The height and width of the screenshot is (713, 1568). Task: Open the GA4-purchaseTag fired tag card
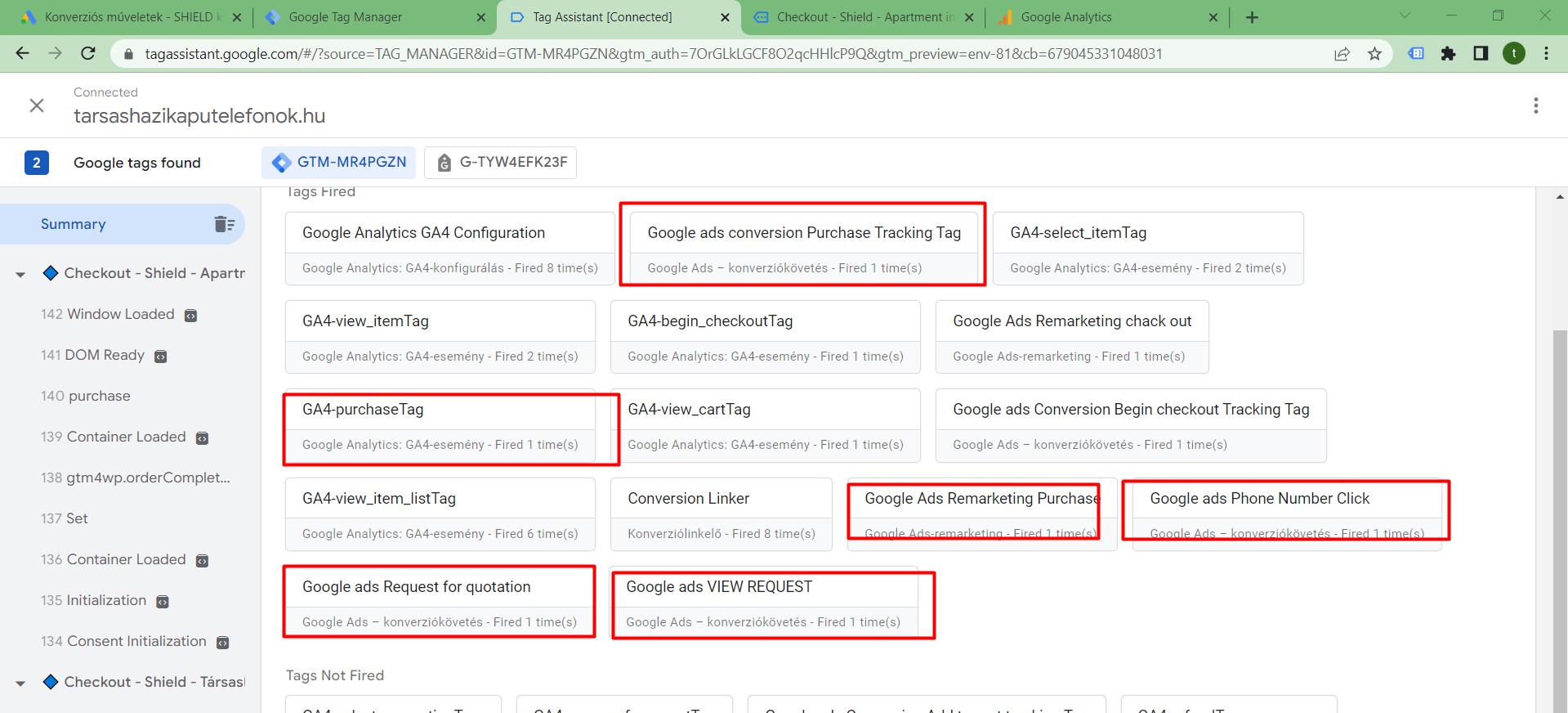[x=440, y=426]
